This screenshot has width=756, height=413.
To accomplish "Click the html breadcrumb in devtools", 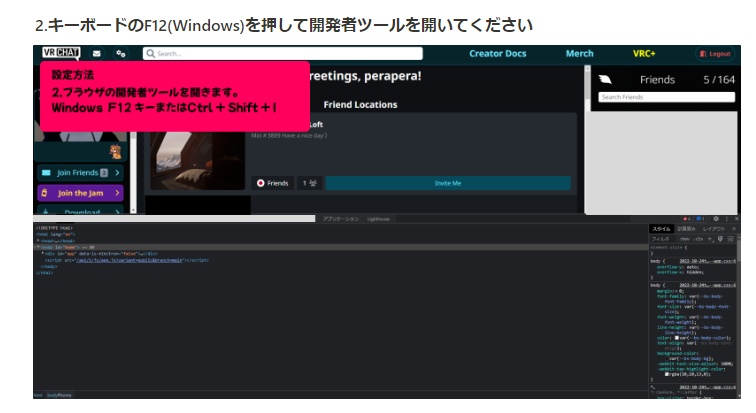I will (38, 395).
